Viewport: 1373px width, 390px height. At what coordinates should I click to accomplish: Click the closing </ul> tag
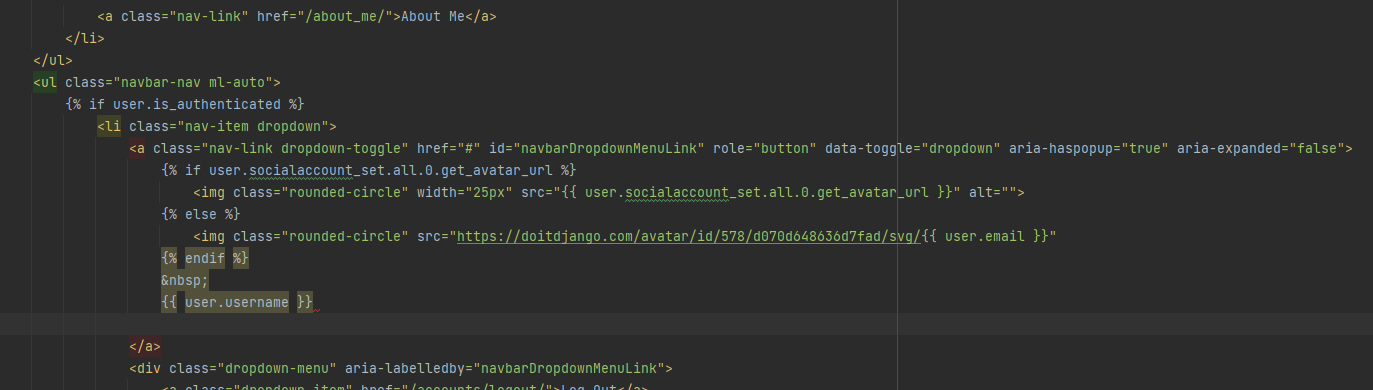pyautogui.click(x=53, y=61)
